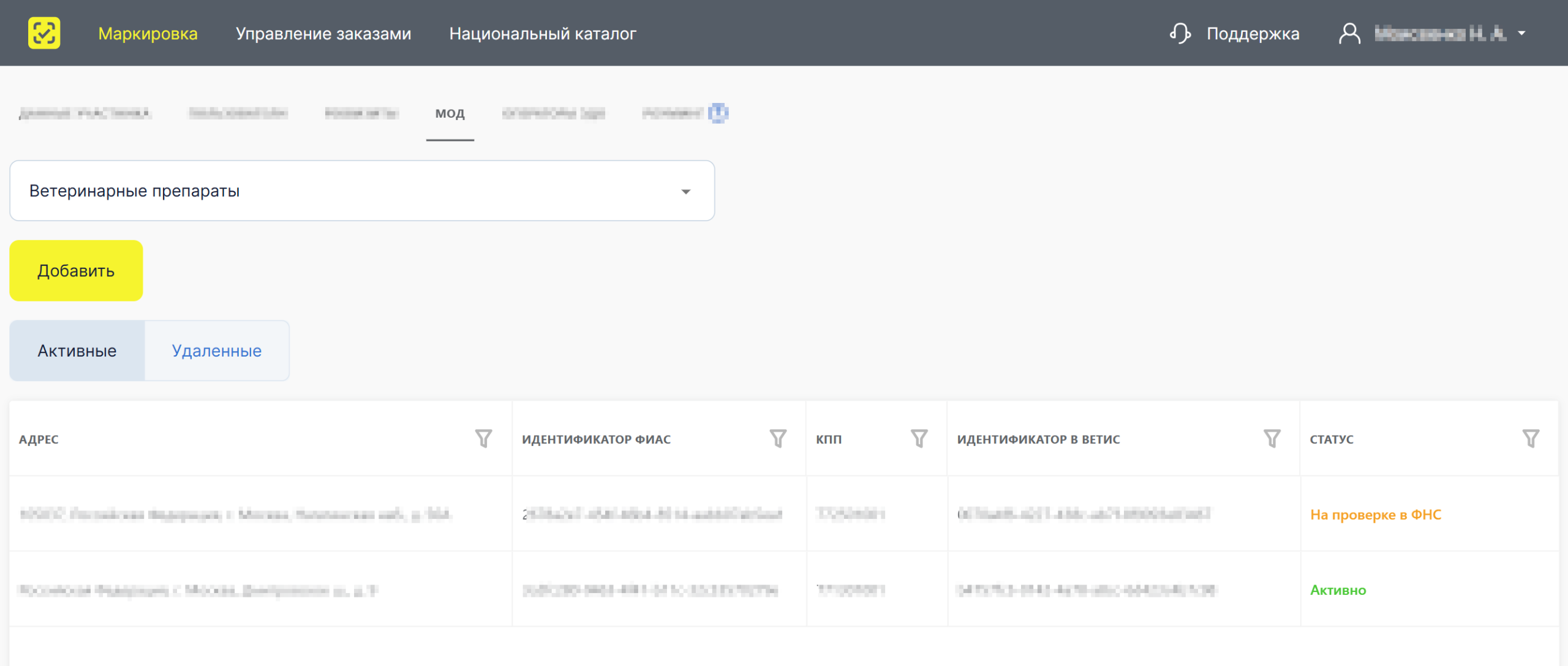Image resolution: width=1568 pixels, height=666 pixels.
Task: Go to Национальный каталог
Action: pos(543,34)
